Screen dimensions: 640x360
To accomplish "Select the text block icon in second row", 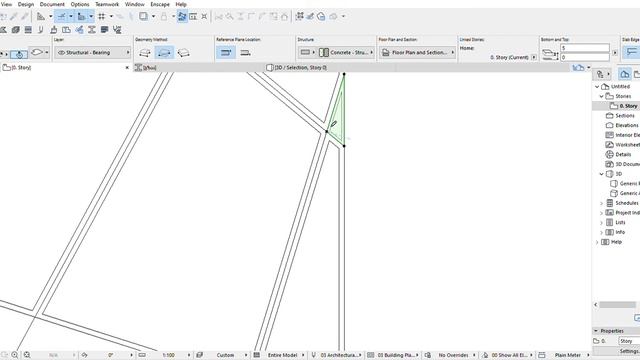I will click(x=104, y=29).
